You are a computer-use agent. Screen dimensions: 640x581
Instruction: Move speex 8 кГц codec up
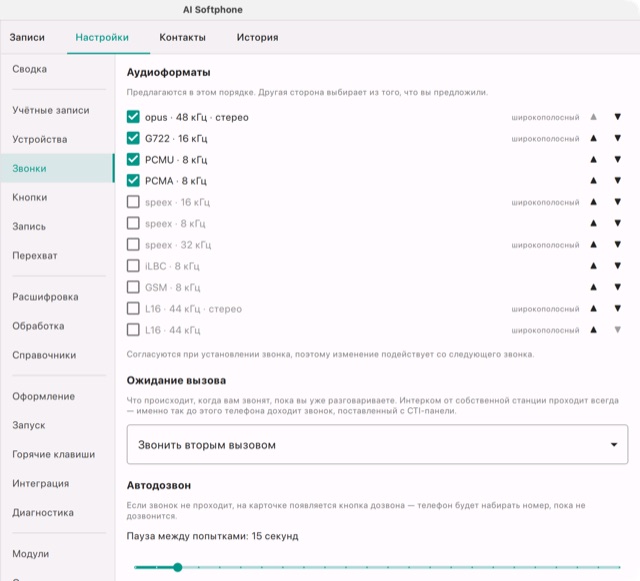coord(593,223)
